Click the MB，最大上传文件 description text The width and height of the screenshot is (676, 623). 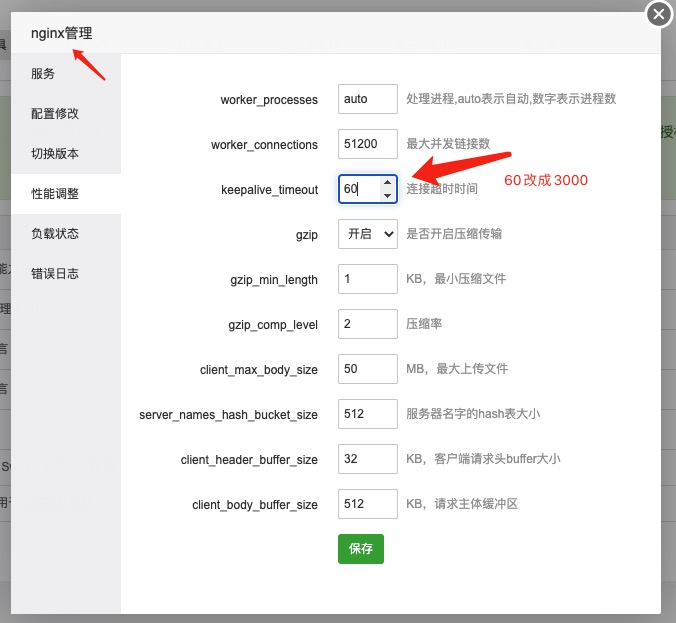pyautogui.click(x=457, y=369)
